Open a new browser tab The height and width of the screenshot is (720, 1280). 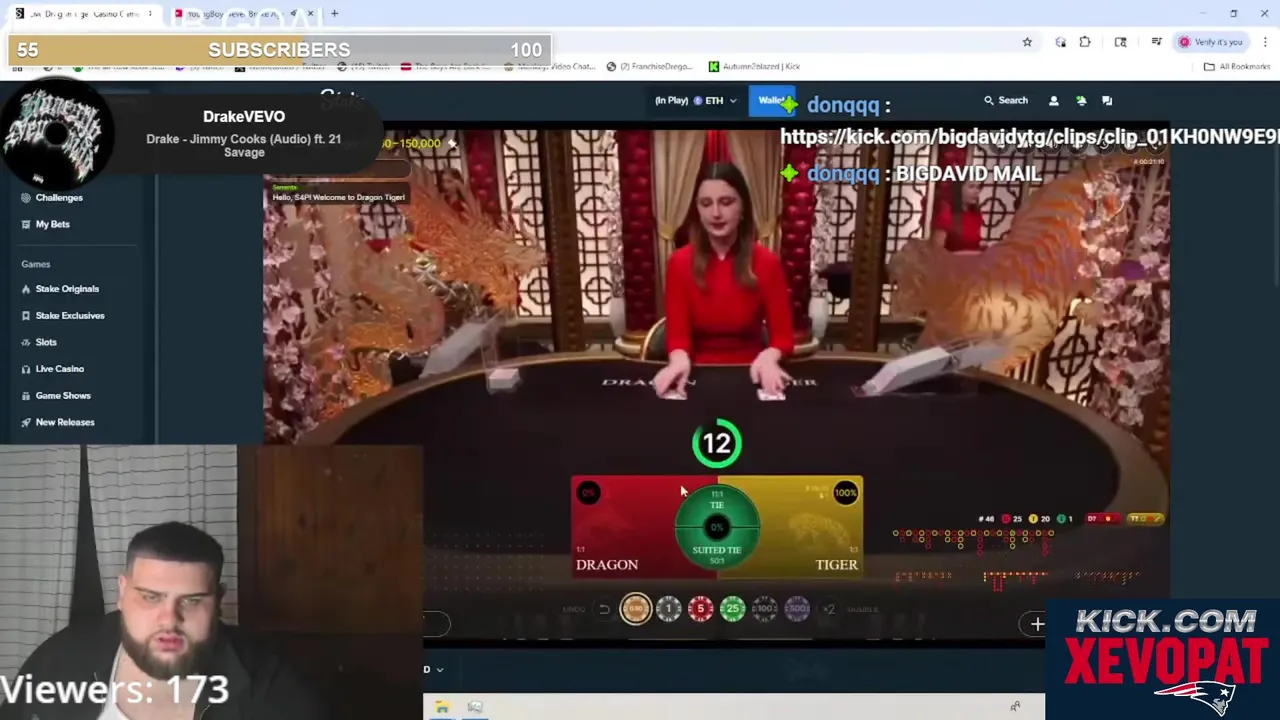(334, 14)
